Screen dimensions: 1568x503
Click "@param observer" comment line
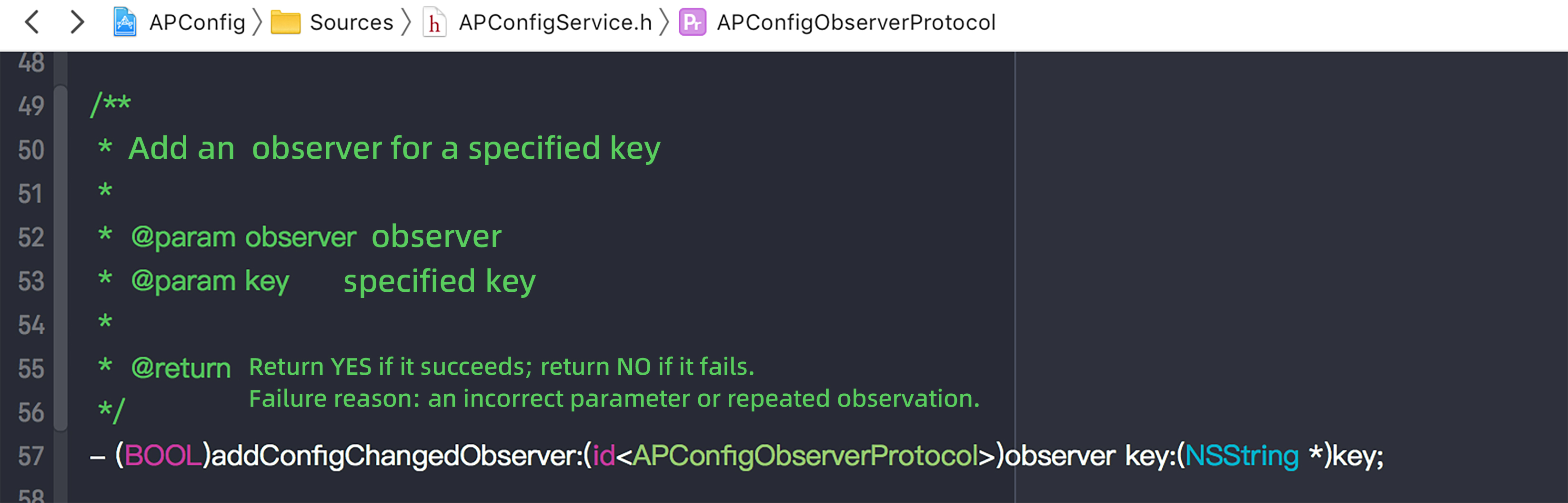[x=243, y=237]
